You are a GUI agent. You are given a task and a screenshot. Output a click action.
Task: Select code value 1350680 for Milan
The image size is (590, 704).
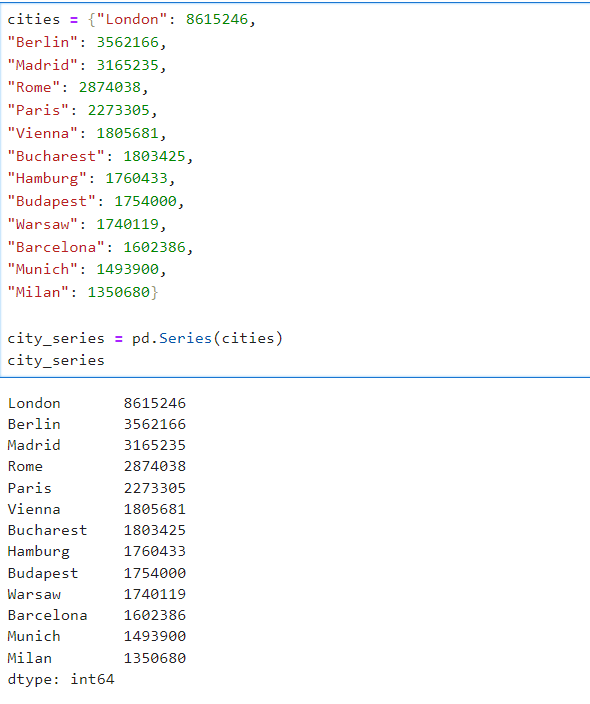click(x=119, y=292)
